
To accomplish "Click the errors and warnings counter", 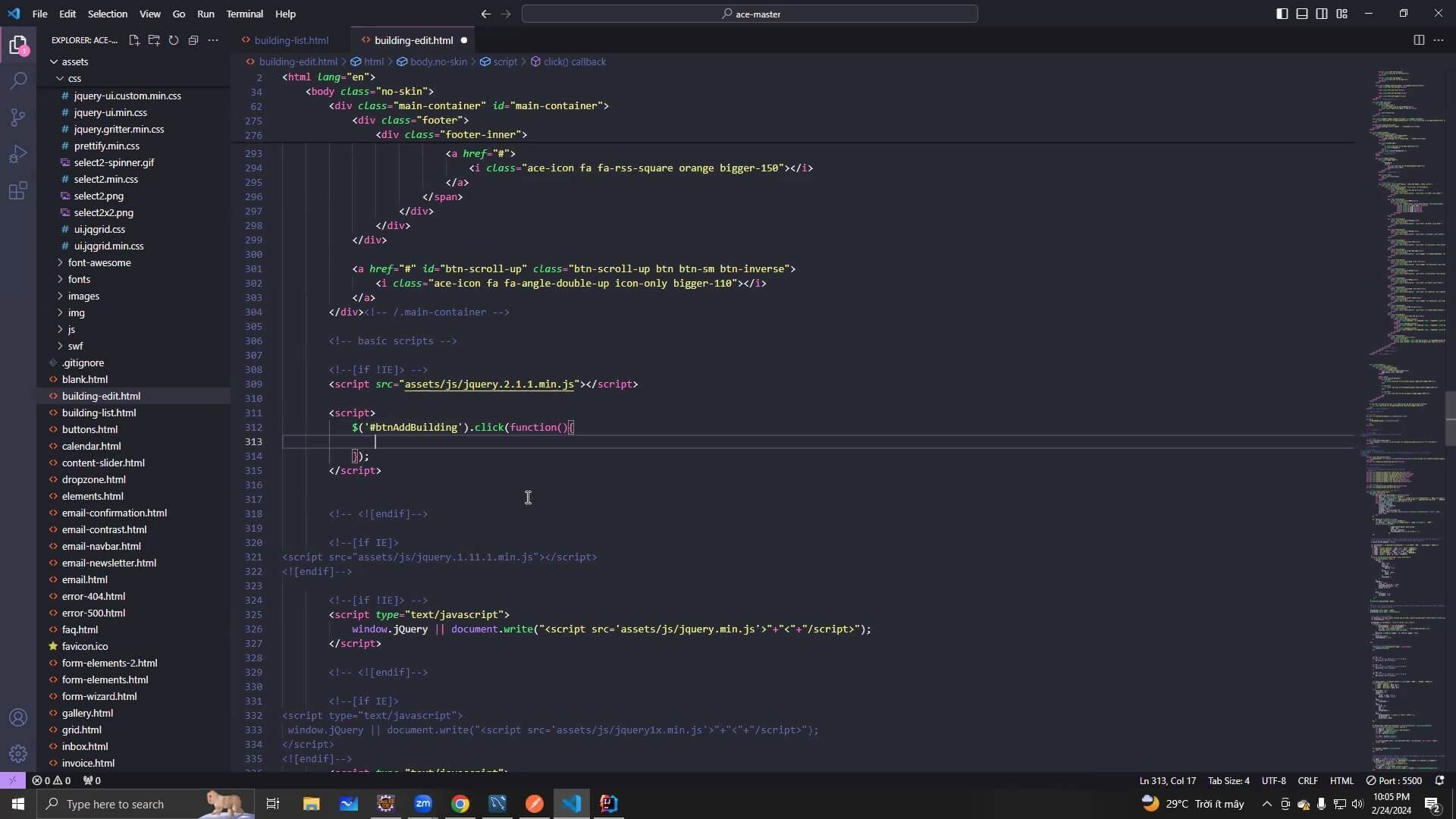I will point(52,780).
